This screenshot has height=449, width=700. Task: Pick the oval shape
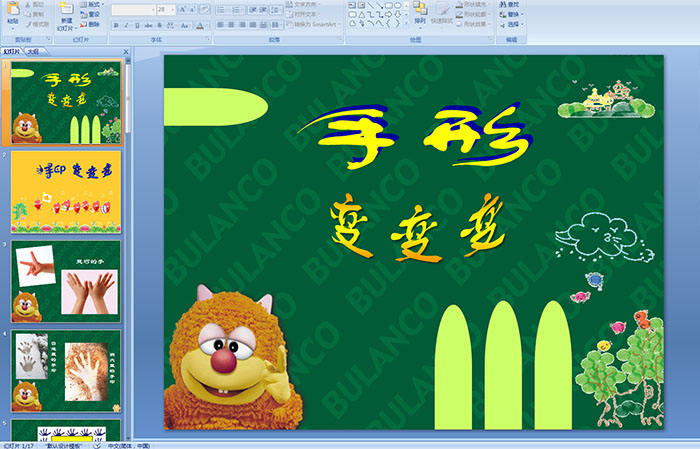click(397, 5)
